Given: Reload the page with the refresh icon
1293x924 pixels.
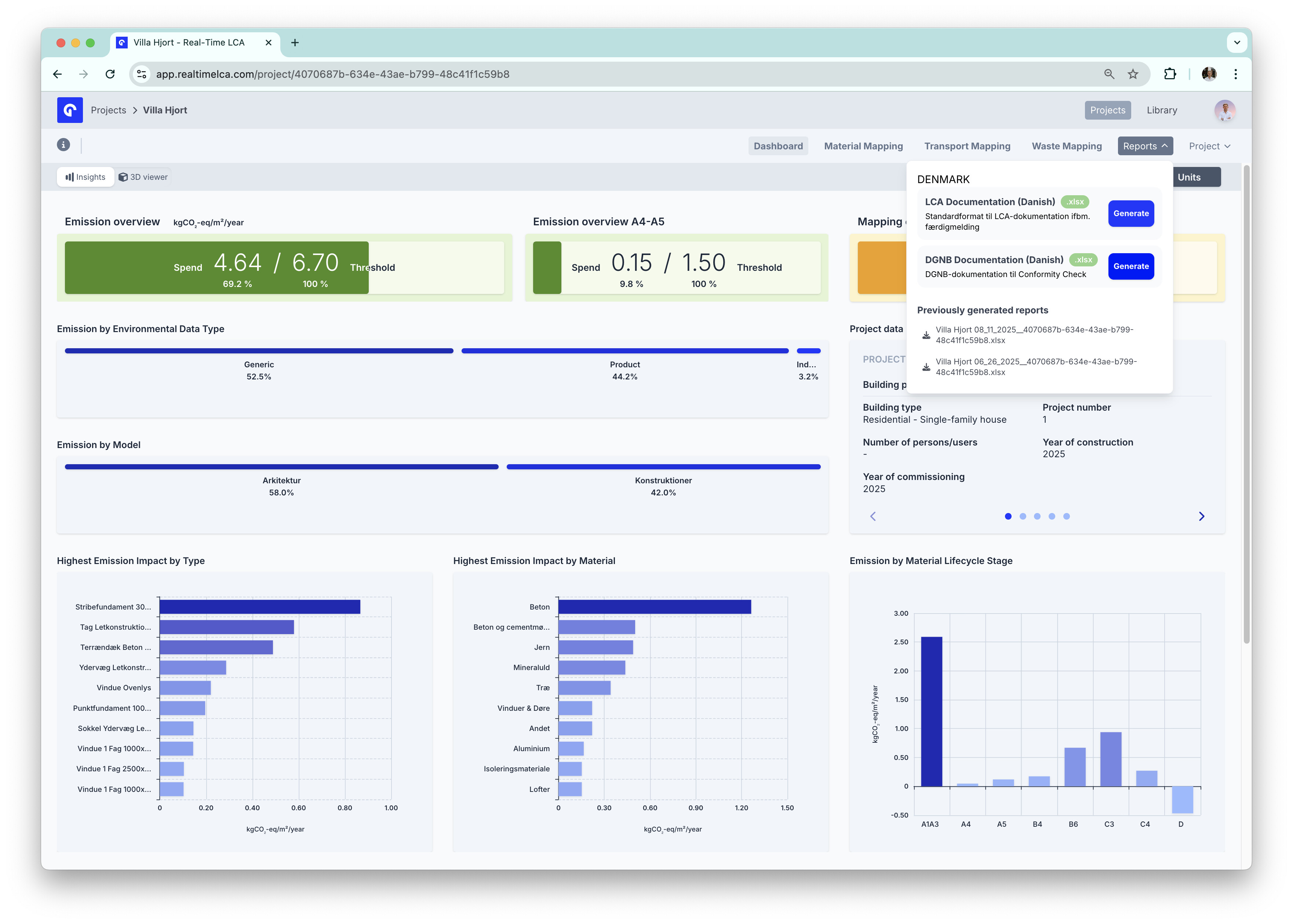Looking at the screenshot, I should (110, 74).
